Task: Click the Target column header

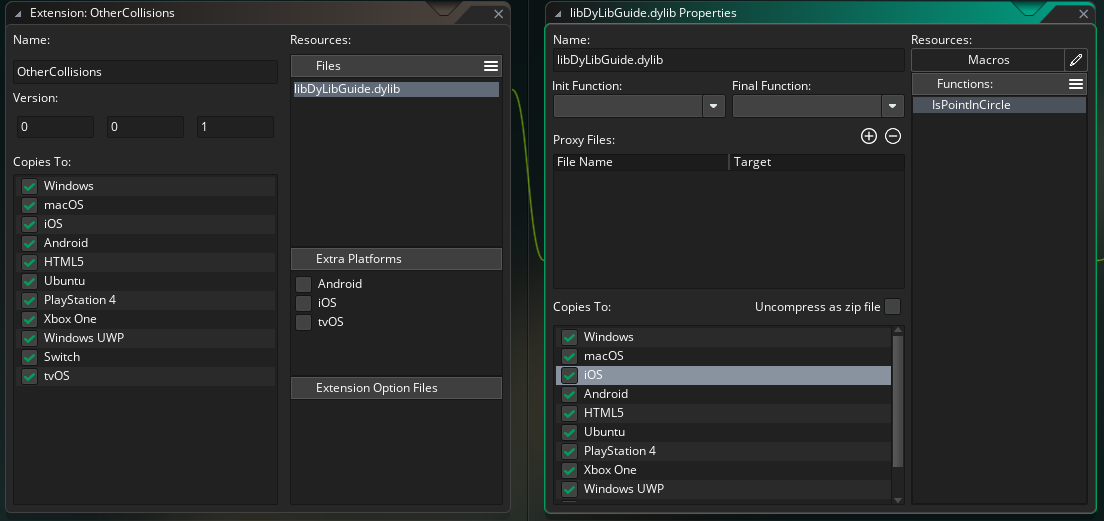Action: point(817,163)
